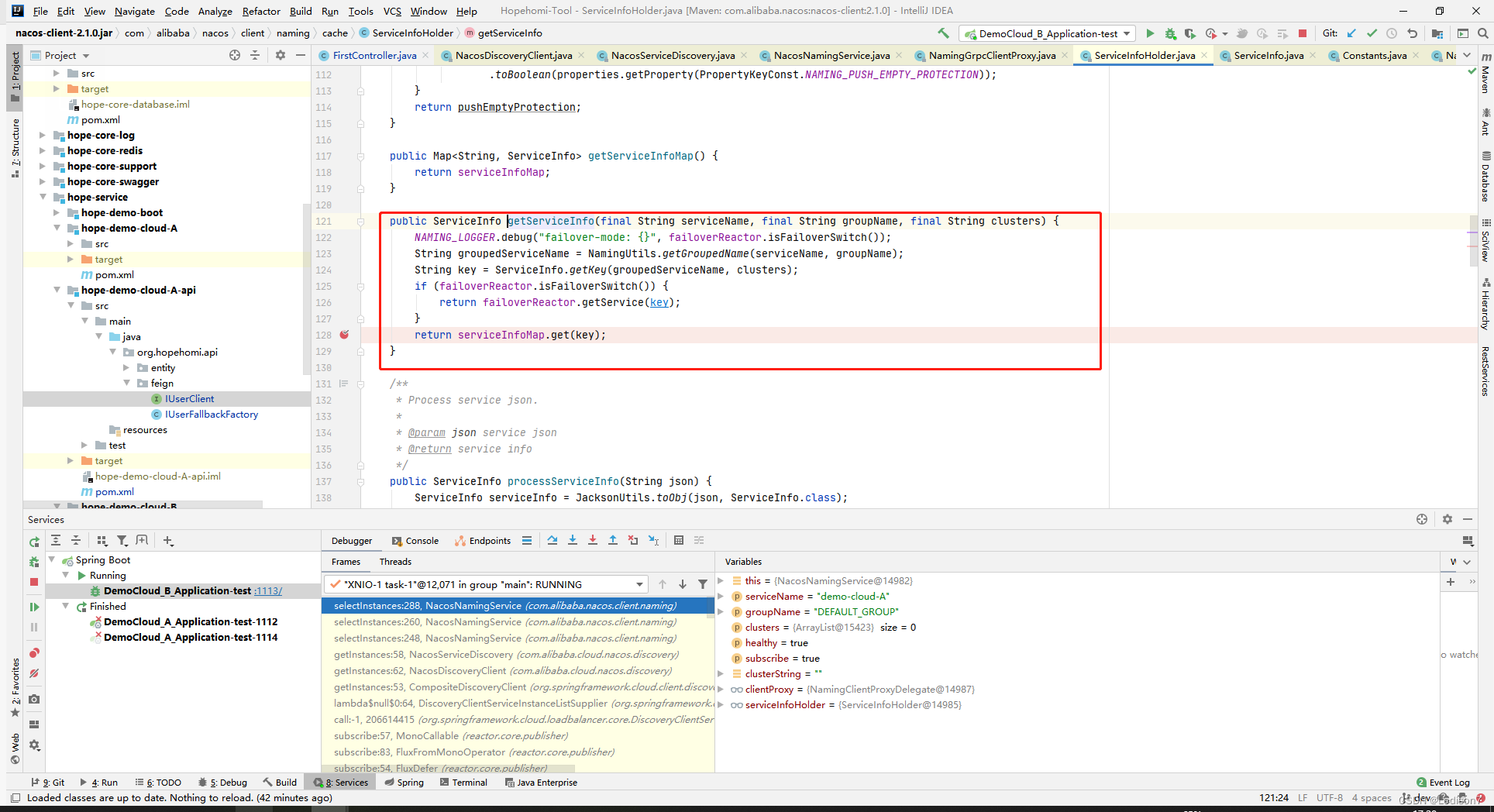Click locate target icon in Project panel
Screen dimensions: 1494x812
235,55
